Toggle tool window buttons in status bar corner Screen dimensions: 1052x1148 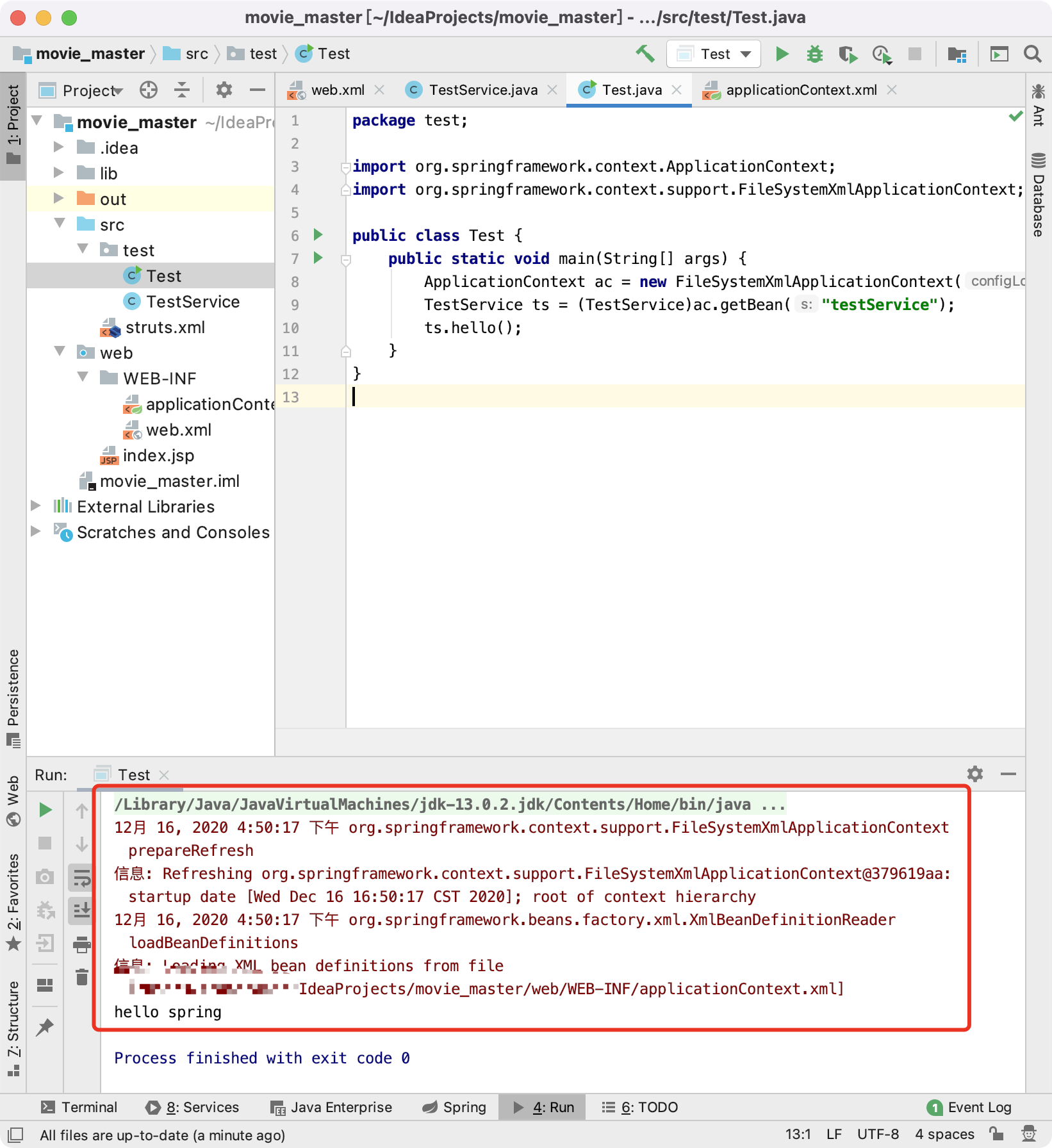[x=16, y=1134]
